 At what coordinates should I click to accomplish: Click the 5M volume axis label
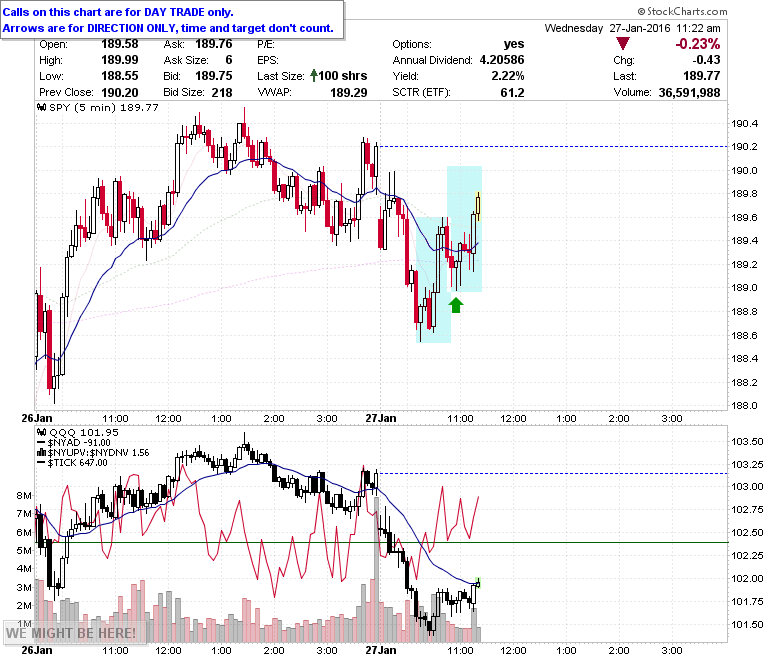tap(24, 551)
